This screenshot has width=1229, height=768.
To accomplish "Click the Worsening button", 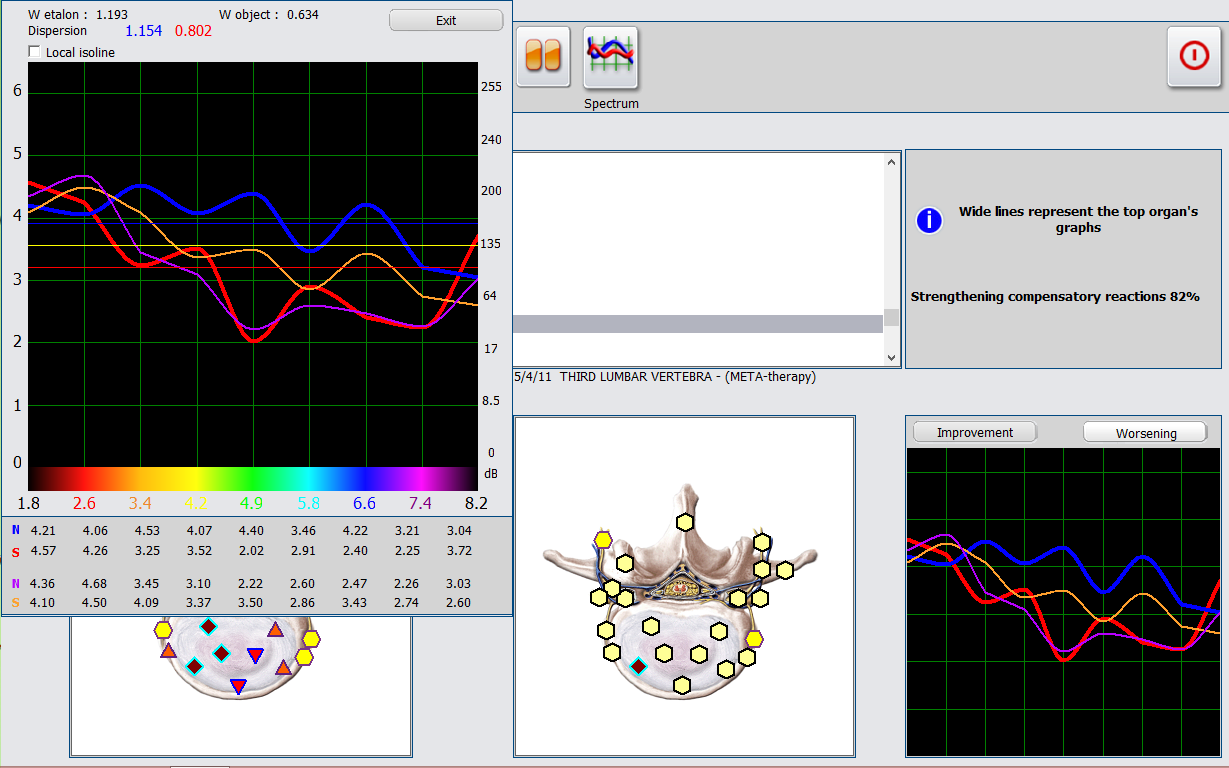I will [1145, 433].
